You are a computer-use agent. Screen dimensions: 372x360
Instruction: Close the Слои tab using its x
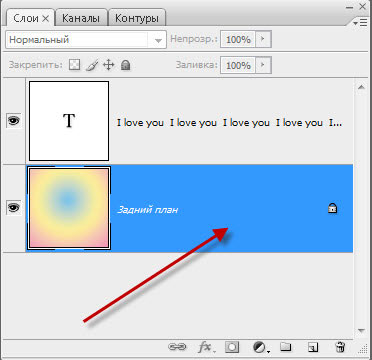45,19
